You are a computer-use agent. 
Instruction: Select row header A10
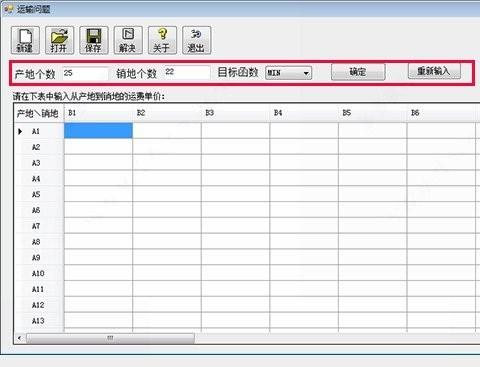pos(39,273)
